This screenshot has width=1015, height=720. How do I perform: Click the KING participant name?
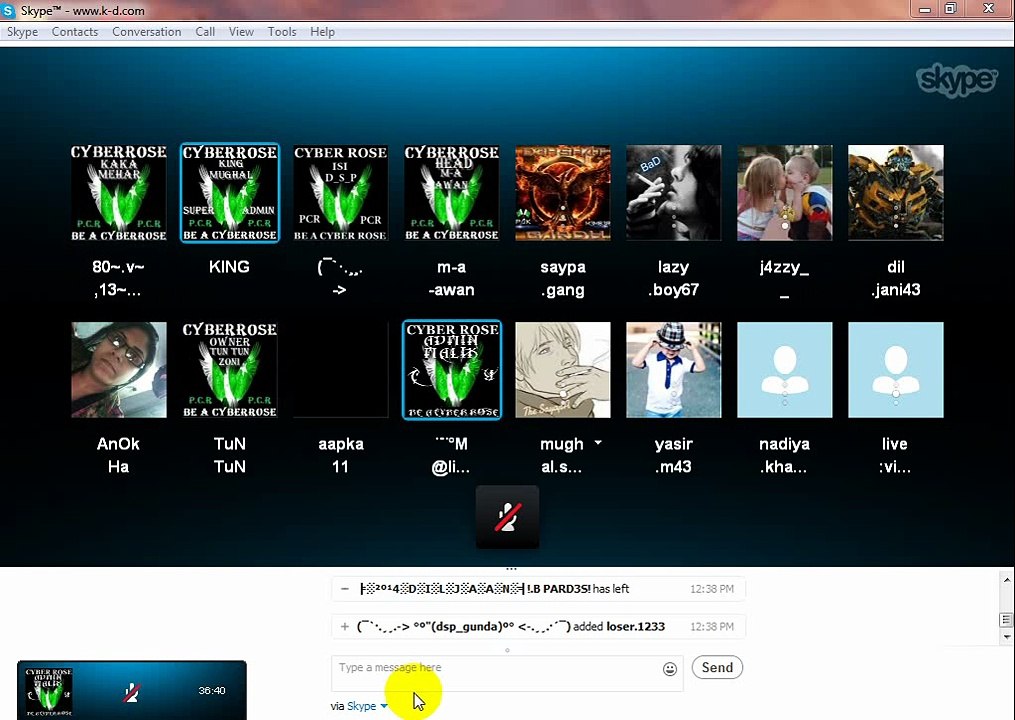click(229, 267)
